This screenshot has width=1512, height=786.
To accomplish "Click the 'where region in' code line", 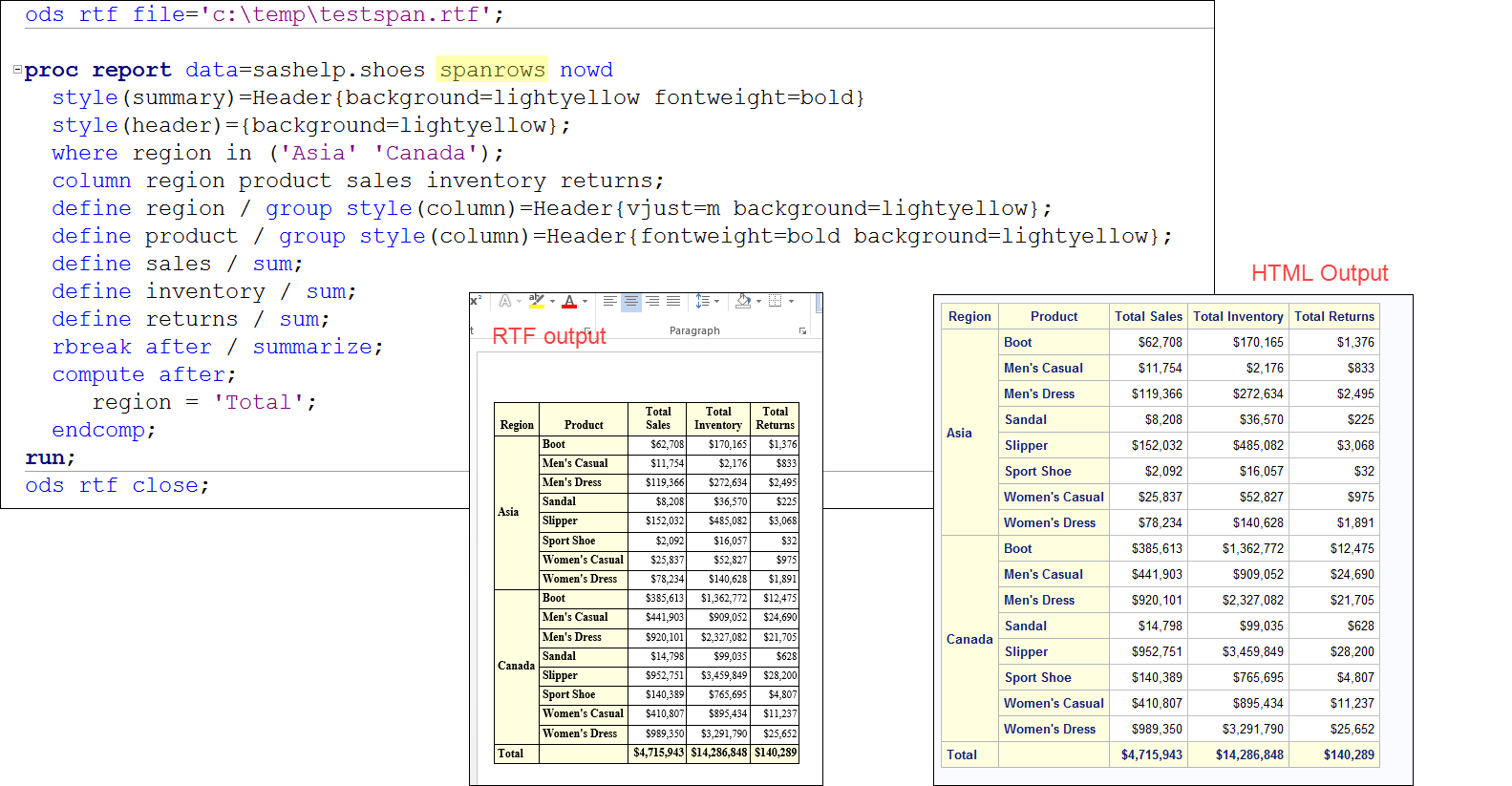I will 278,153.
